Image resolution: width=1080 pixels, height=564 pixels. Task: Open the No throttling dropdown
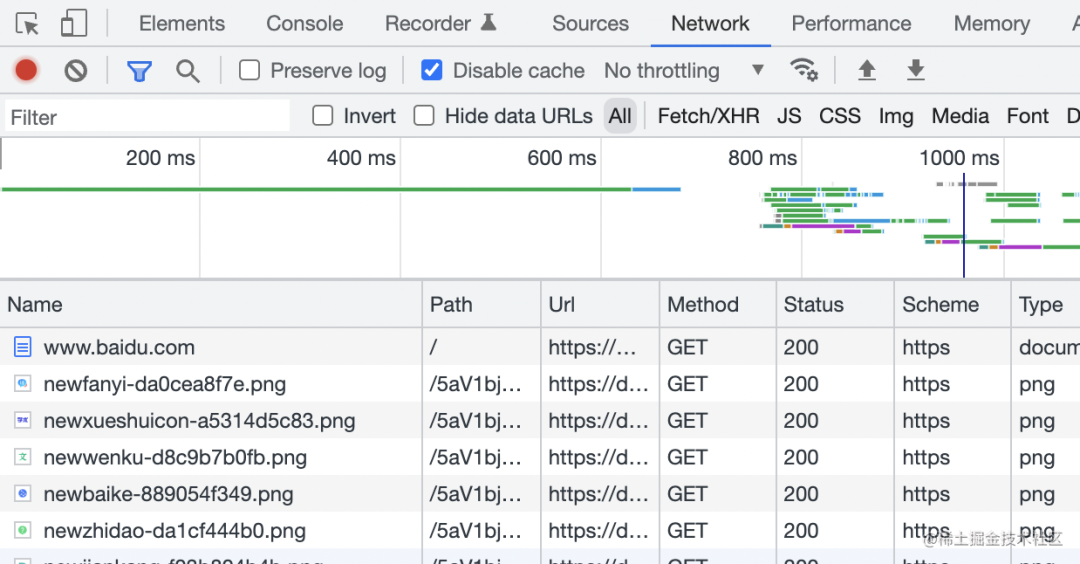(x=684, y=70)
